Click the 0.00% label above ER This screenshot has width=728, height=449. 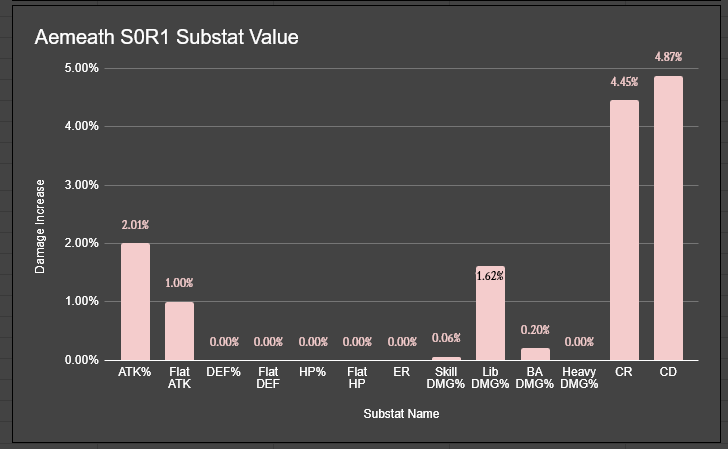point(402,342)
